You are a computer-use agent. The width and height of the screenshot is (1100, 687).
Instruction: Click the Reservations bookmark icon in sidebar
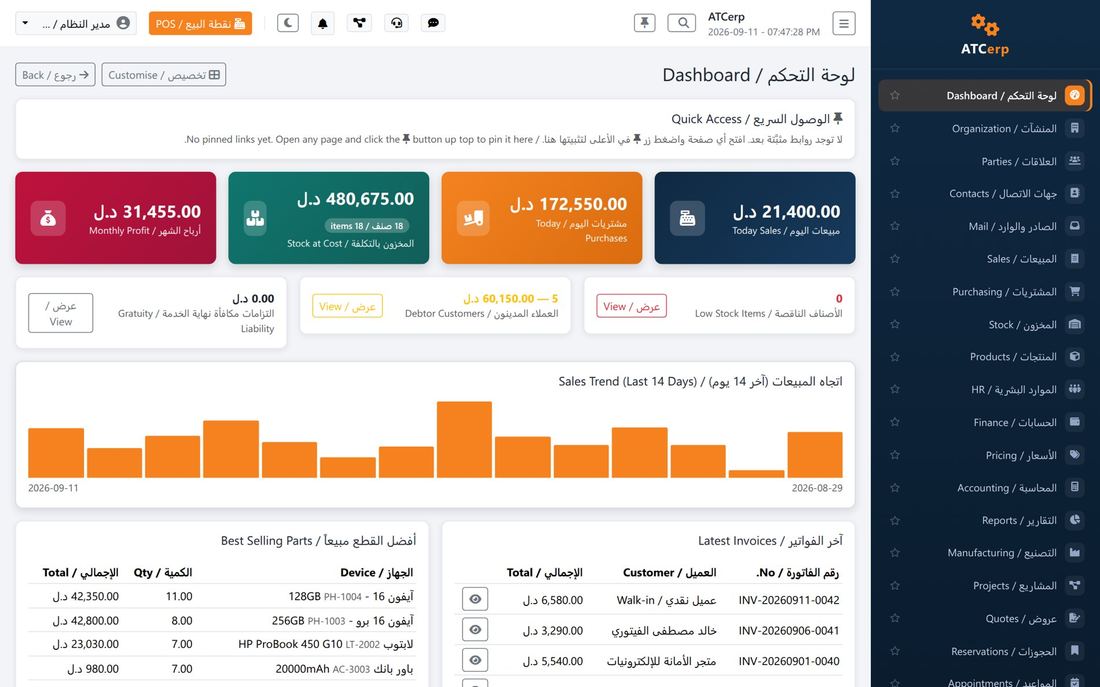tap(1074, 651)
